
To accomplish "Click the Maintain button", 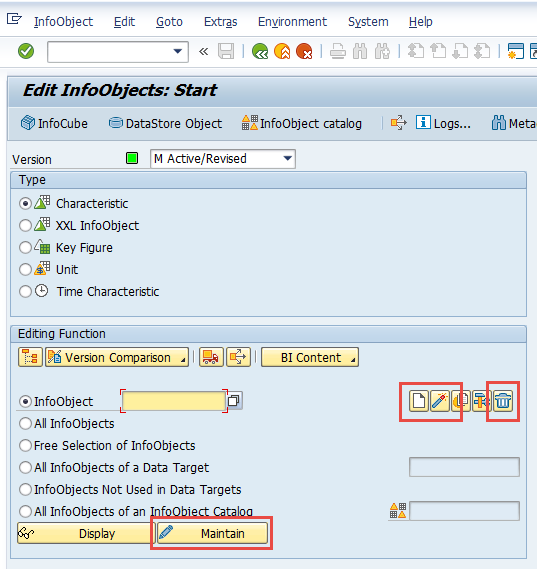I will [x=213, y=533].
